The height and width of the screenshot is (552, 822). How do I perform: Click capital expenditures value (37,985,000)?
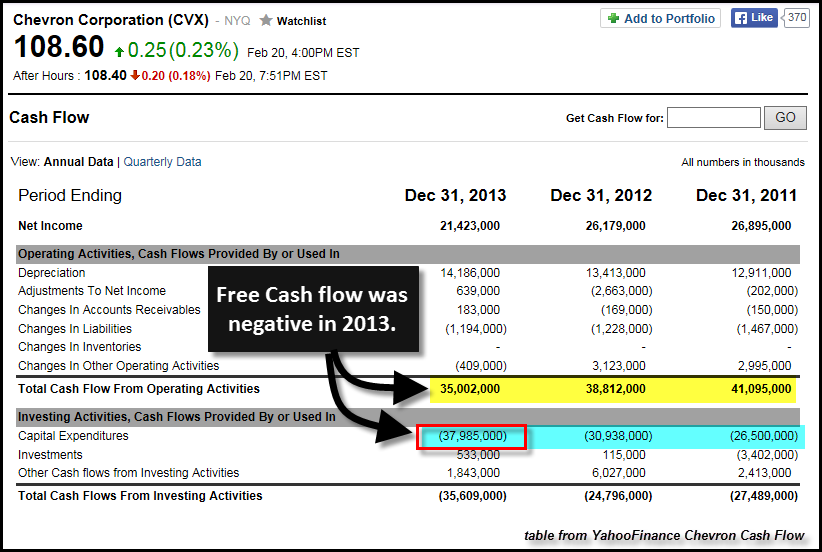coord(472,436)
